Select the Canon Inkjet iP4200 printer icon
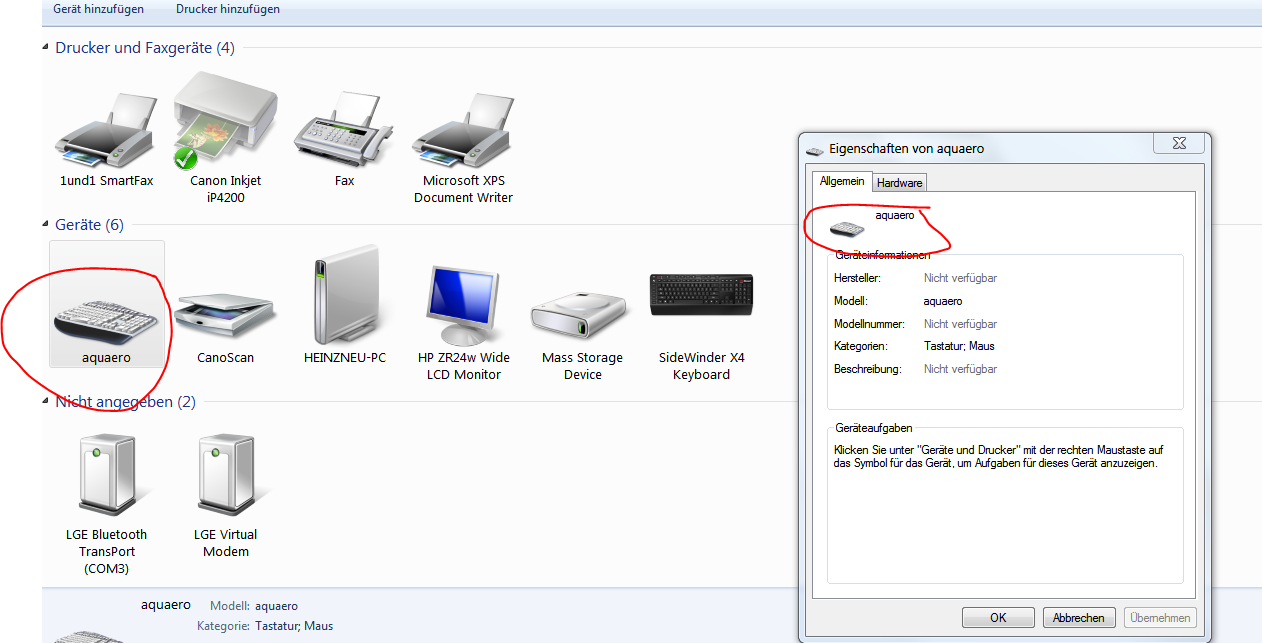This screenshot has width=1262, height=643. [x=225, y=120]
